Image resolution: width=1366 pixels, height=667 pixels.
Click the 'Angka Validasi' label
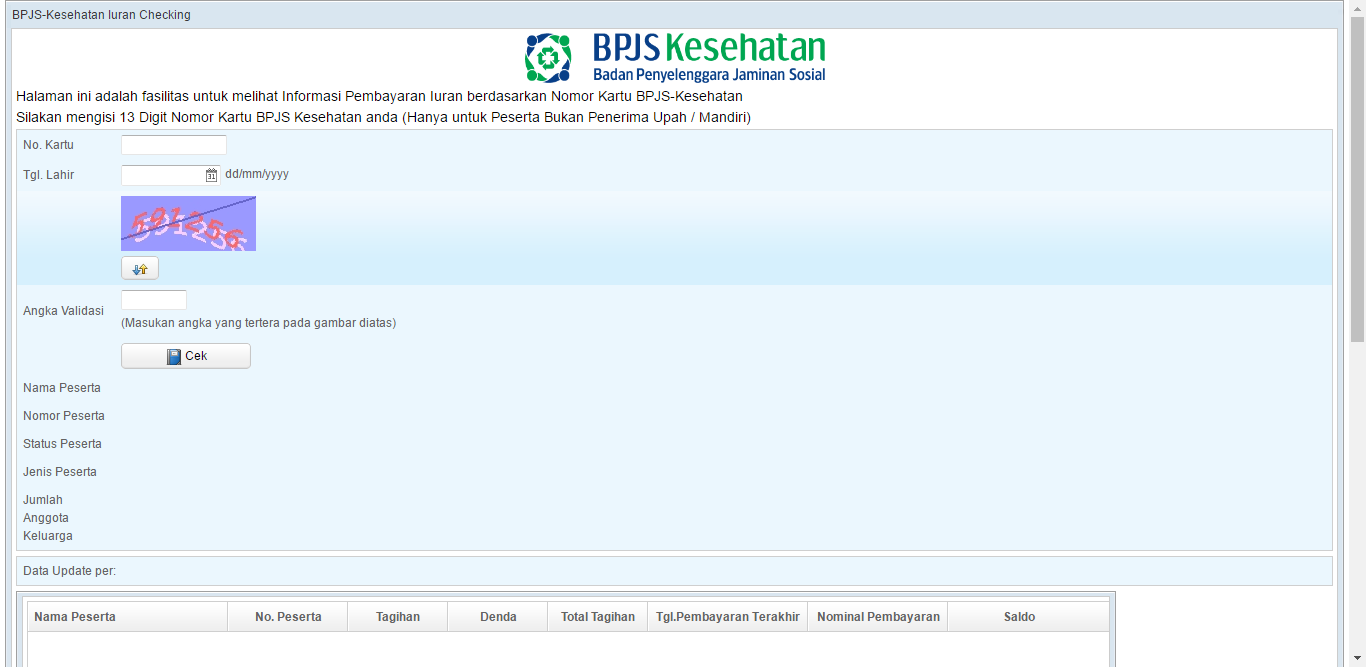click(x=63, y=311)
